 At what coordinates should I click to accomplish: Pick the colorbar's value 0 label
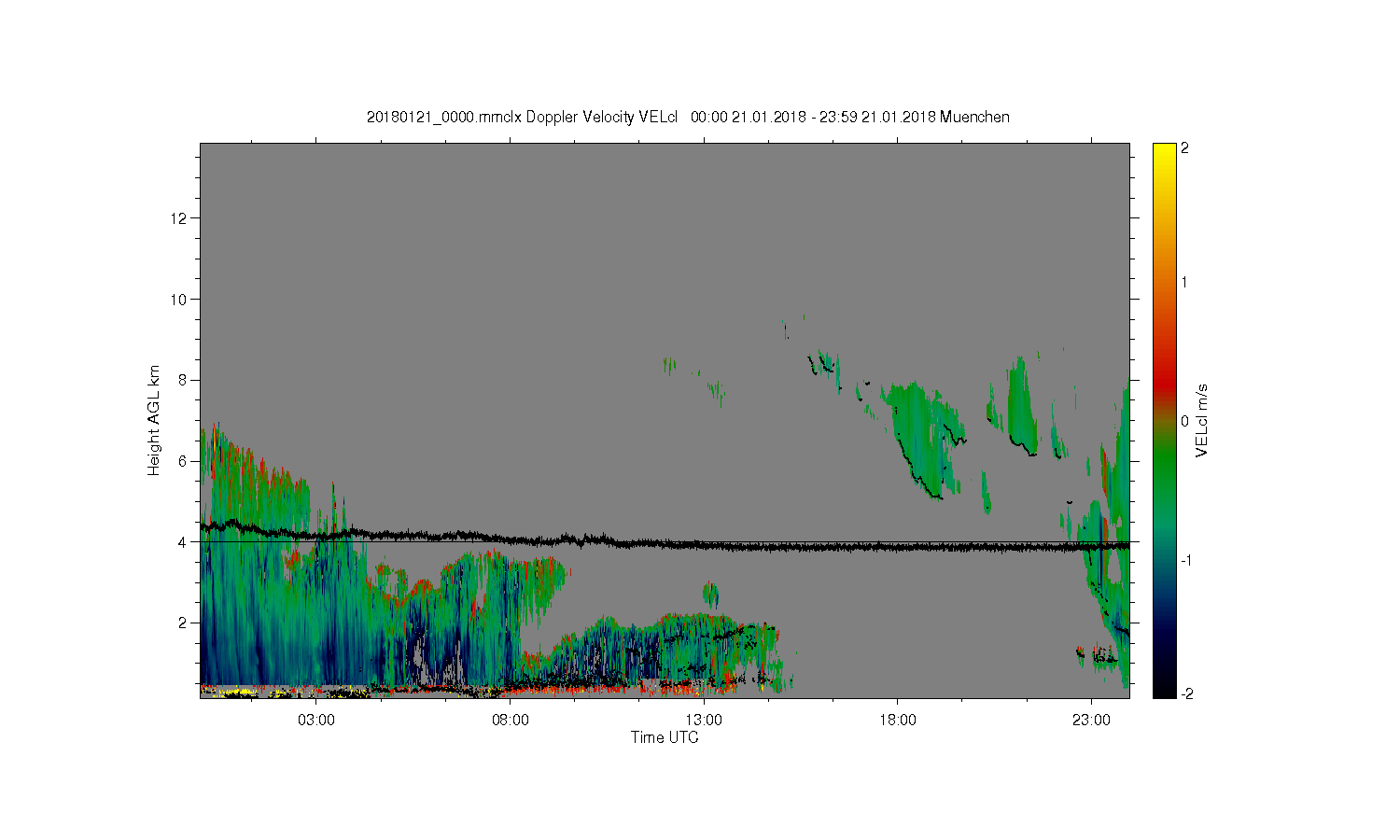coord(1184,421)
